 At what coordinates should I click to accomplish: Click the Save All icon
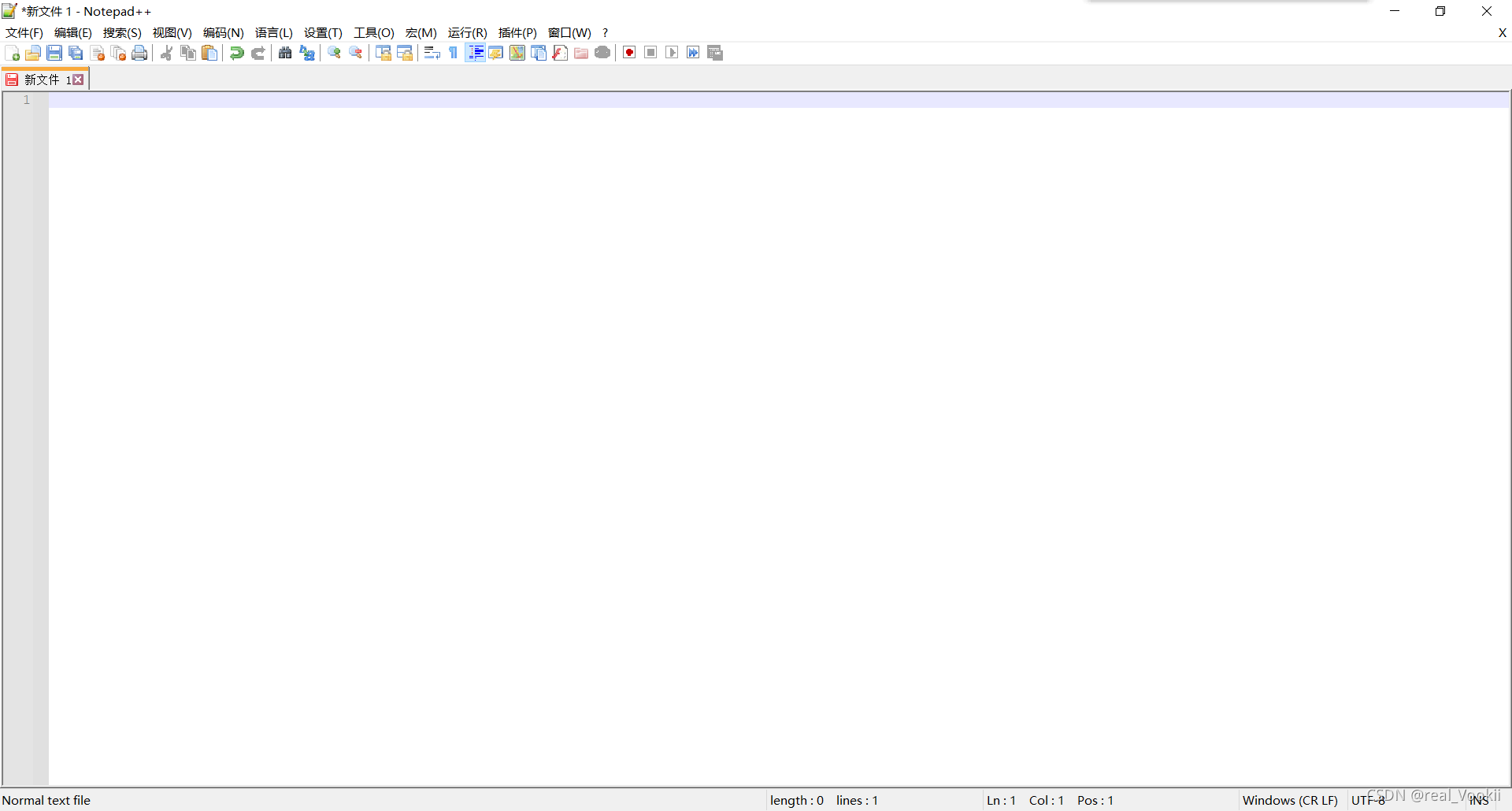pos(76,53)
